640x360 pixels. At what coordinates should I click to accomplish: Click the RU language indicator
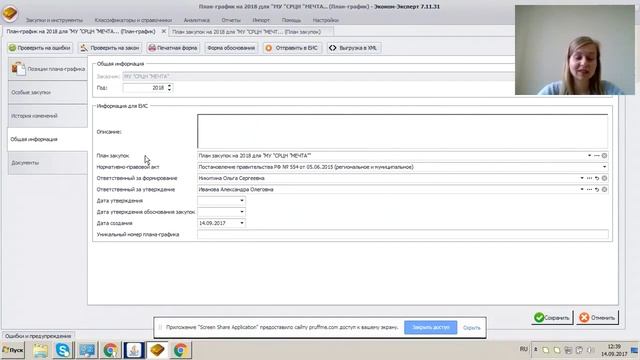(x=524, y=349)
